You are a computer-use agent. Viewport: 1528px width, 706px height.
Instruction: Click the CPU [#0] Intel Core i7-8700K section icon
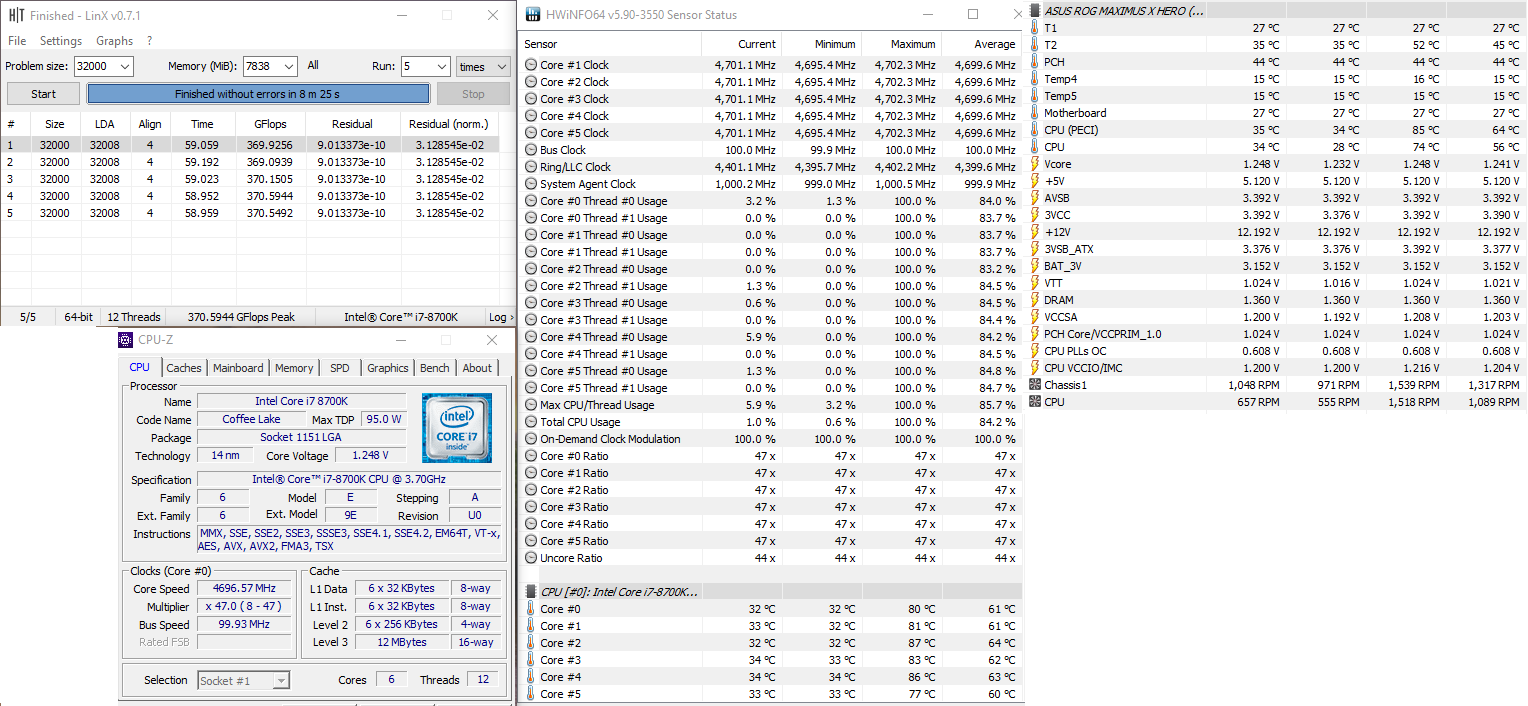tap(531, 592)
